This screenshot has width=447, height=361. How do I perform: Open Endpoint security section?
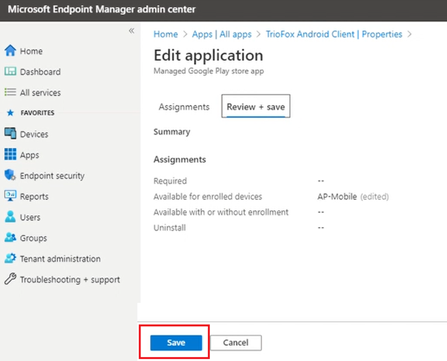(x=52, y=176)
